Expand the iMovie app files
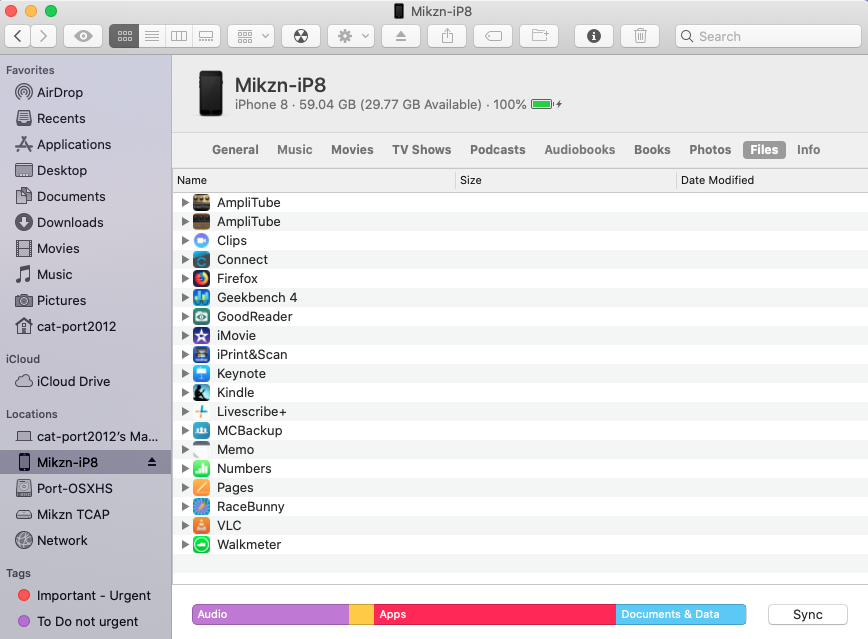The width and height of the screenshot is (868, 639). tap(185, 335)
